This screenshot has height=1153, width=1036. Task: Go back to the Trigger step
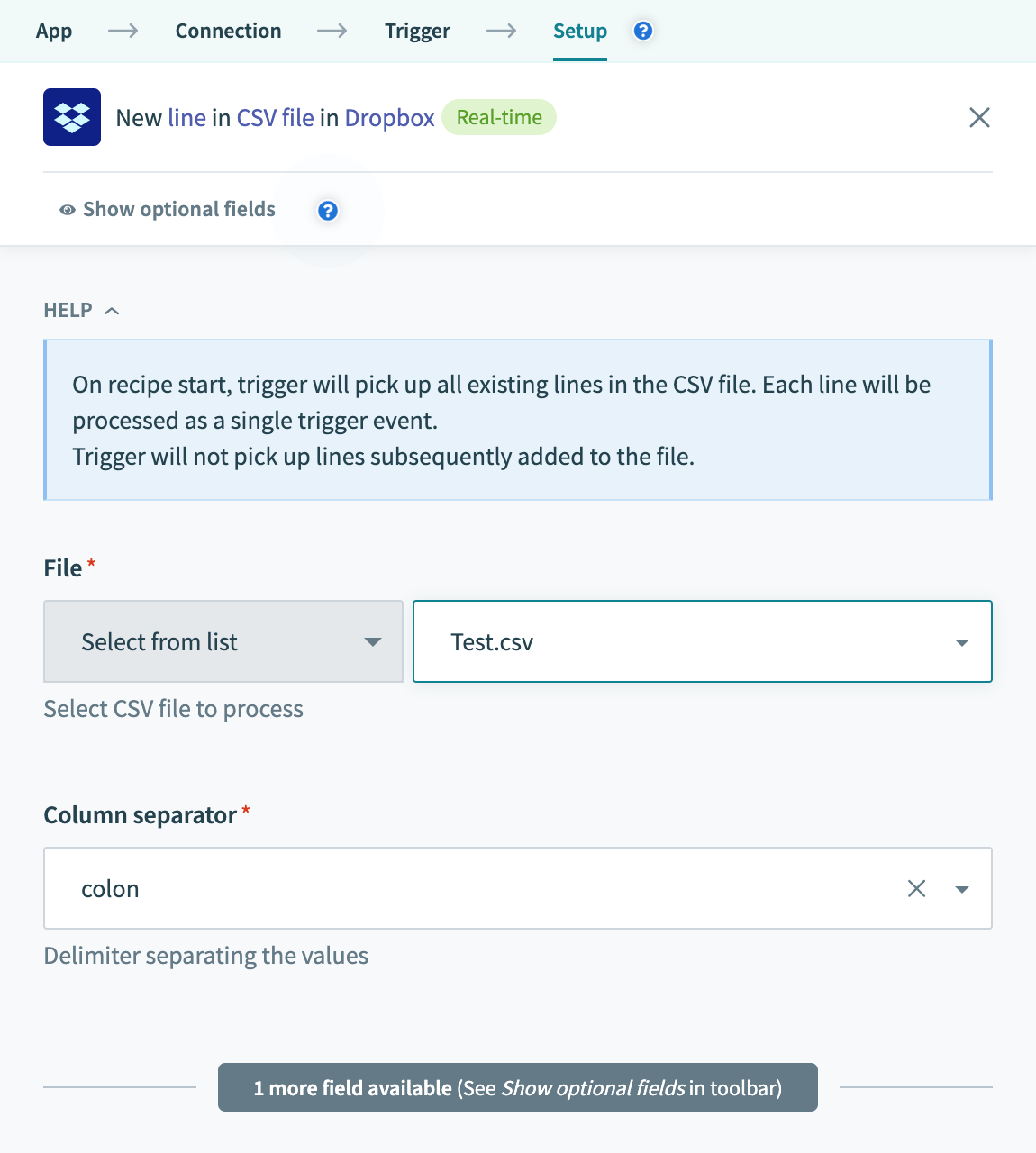coord(417,30)
